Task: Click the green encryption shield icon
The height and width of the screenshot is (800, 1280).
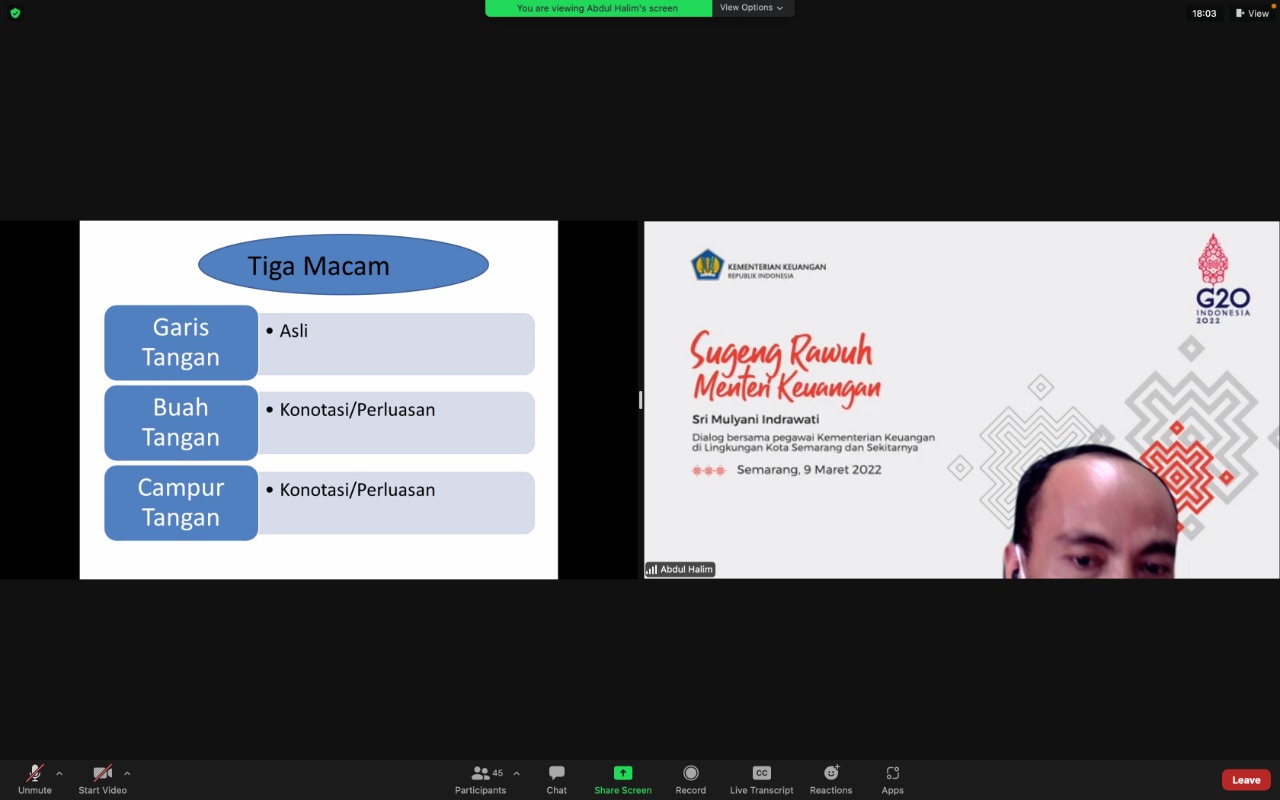Action: tap(15, 13)
